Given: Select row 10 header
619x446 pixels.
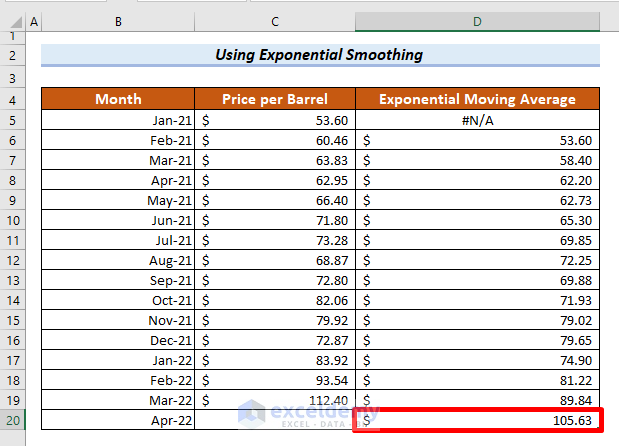Looking at the screenshot, I should (x=13, y=220).
